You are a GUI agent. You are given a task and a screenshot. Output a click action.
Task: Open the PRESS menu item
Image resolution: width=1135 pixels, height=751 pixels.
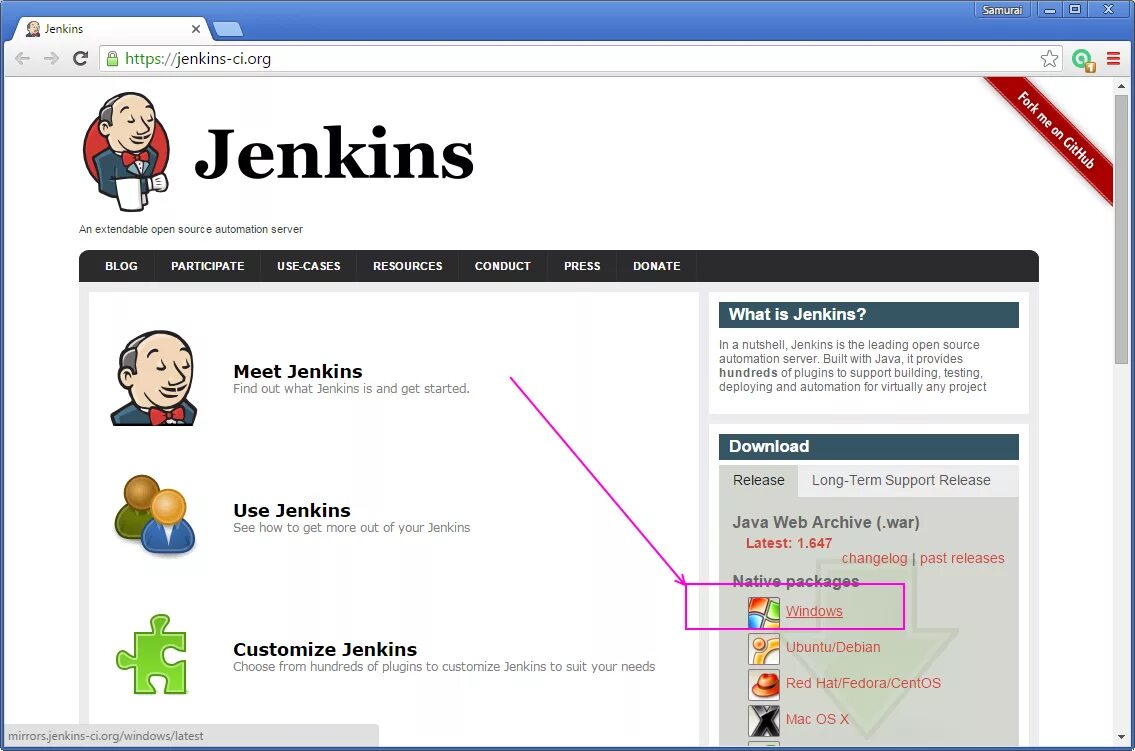point(582,266)
